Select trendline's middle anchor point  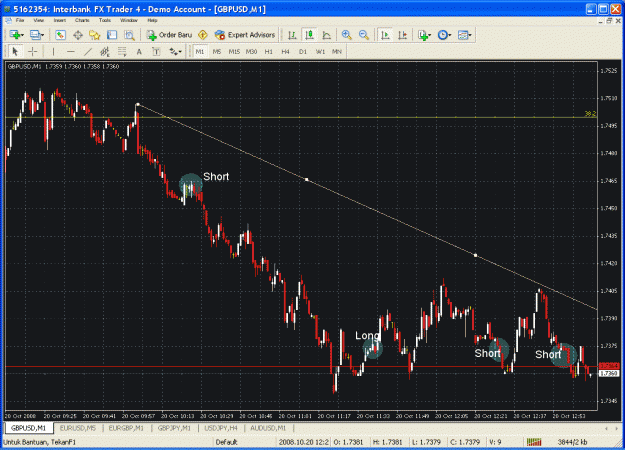[307, 180]
